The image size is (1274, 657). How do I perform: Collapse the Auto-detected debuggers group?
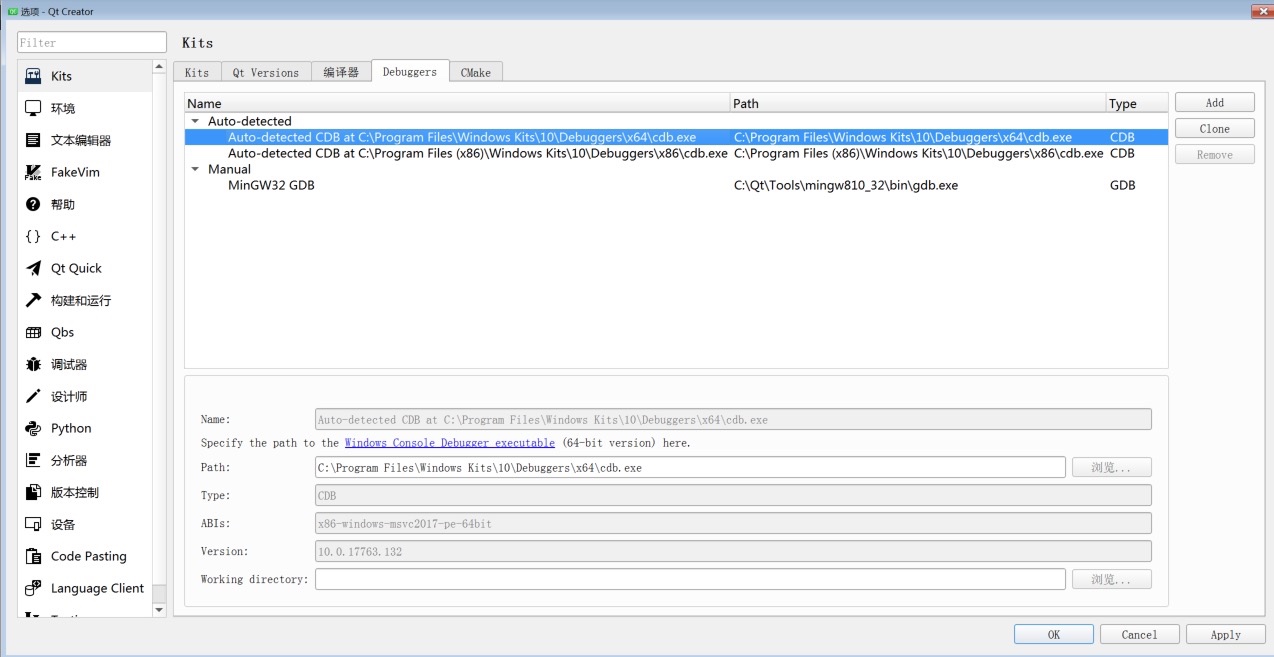[196, 121]
